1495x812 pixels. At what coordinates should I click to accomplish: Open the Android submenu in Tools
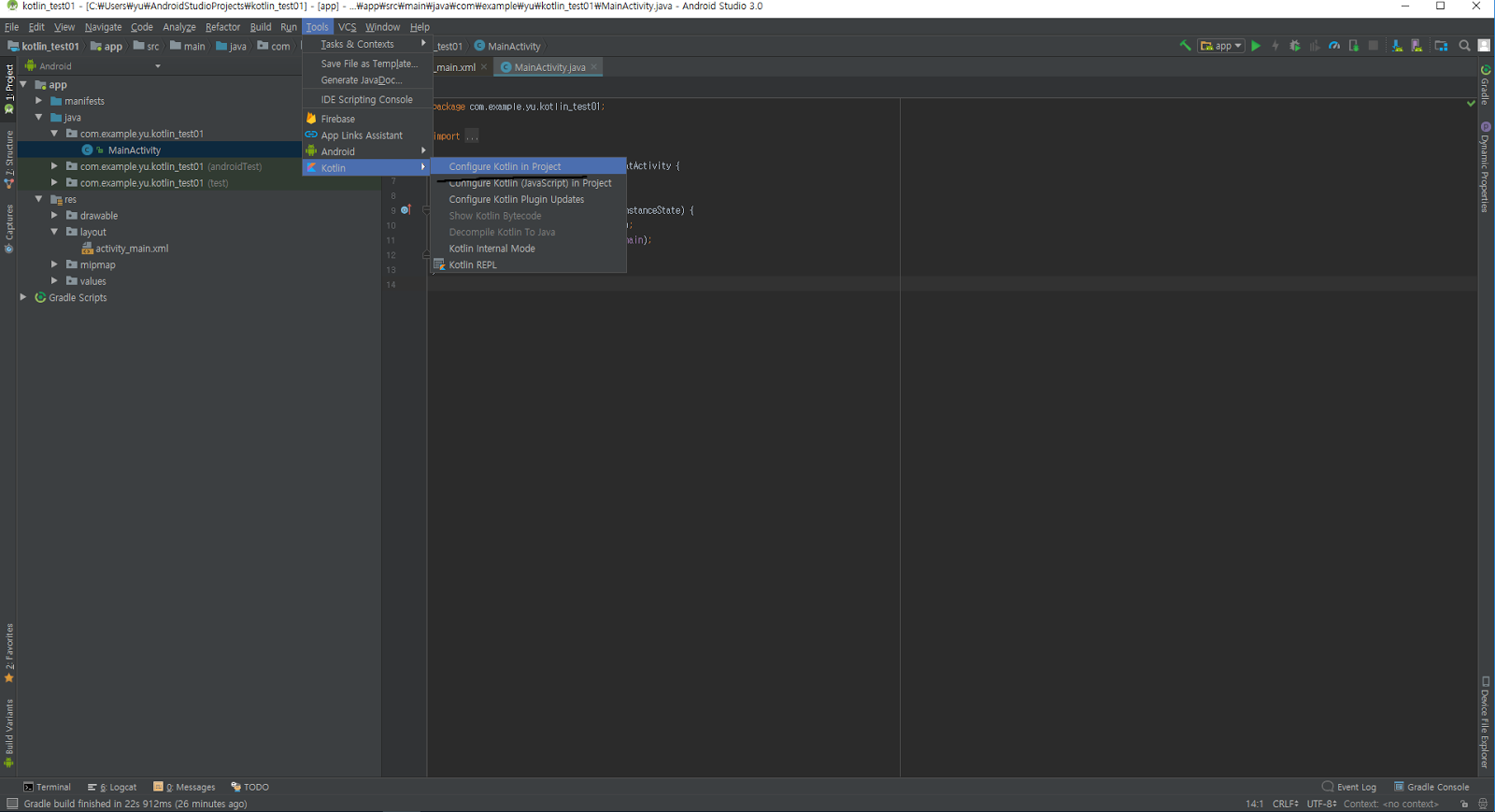(367, 151)
